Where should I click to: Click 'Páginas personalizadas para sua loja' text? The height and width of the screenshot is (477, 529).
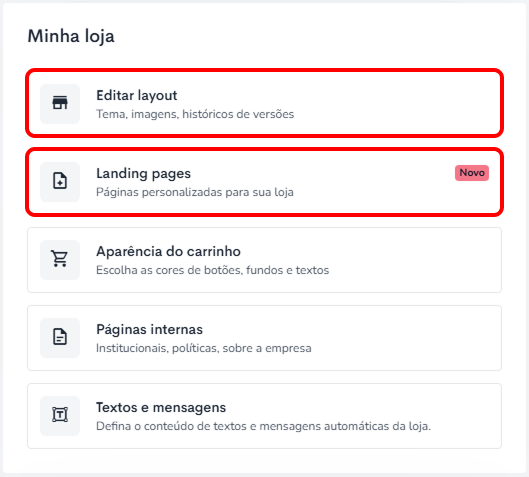tap(195, 192)
